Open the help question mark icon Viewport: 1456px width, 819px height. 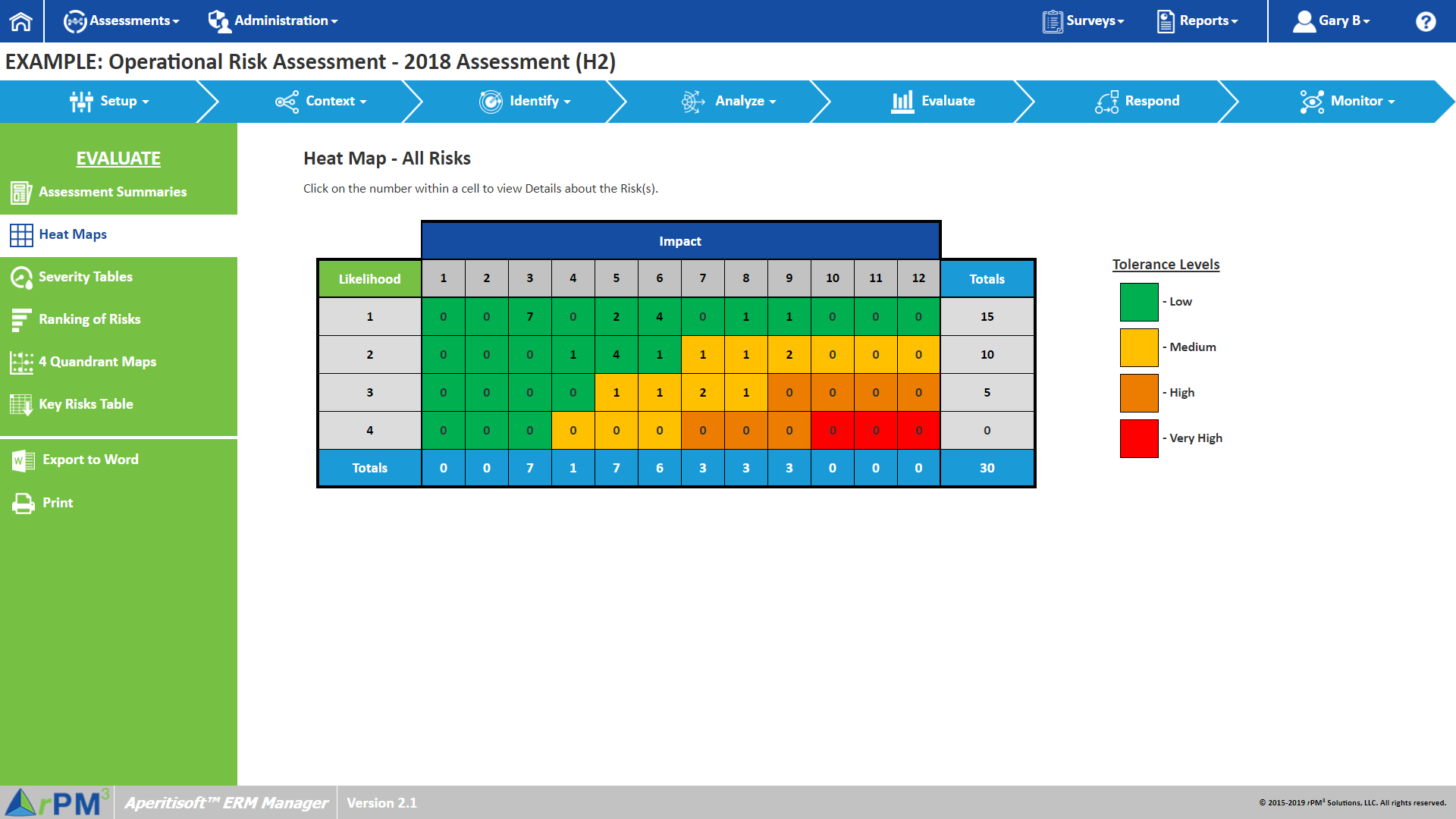coord(1425,21)
